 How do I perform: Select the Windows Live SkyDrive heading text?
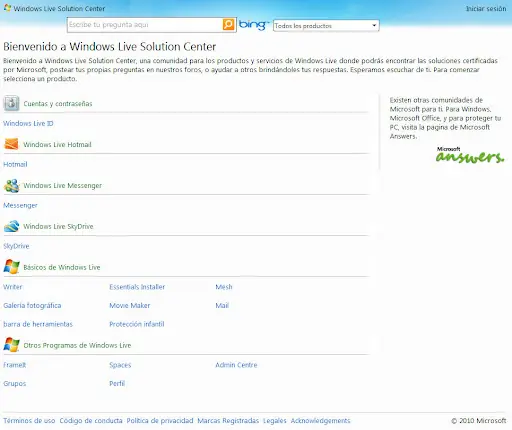[58, 226]
